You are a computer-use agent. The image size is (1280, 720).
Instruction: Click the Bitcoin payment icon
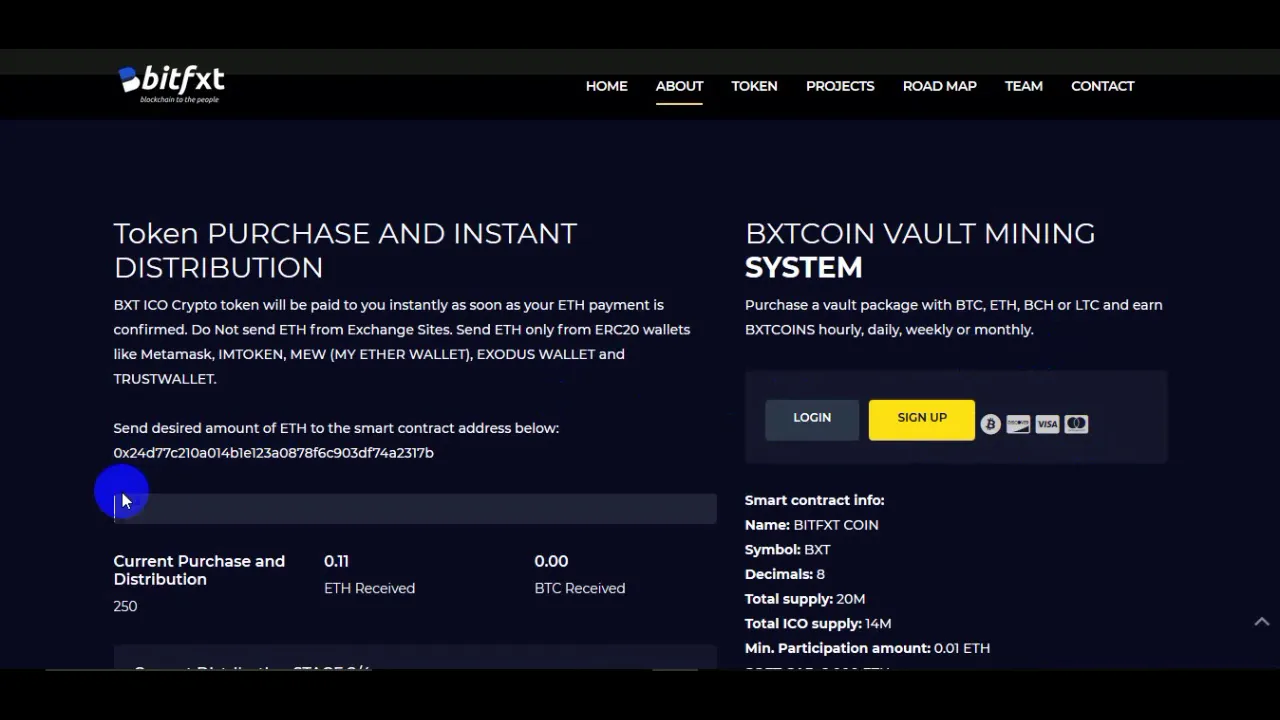pyautogui.click(x=990, y=424)
